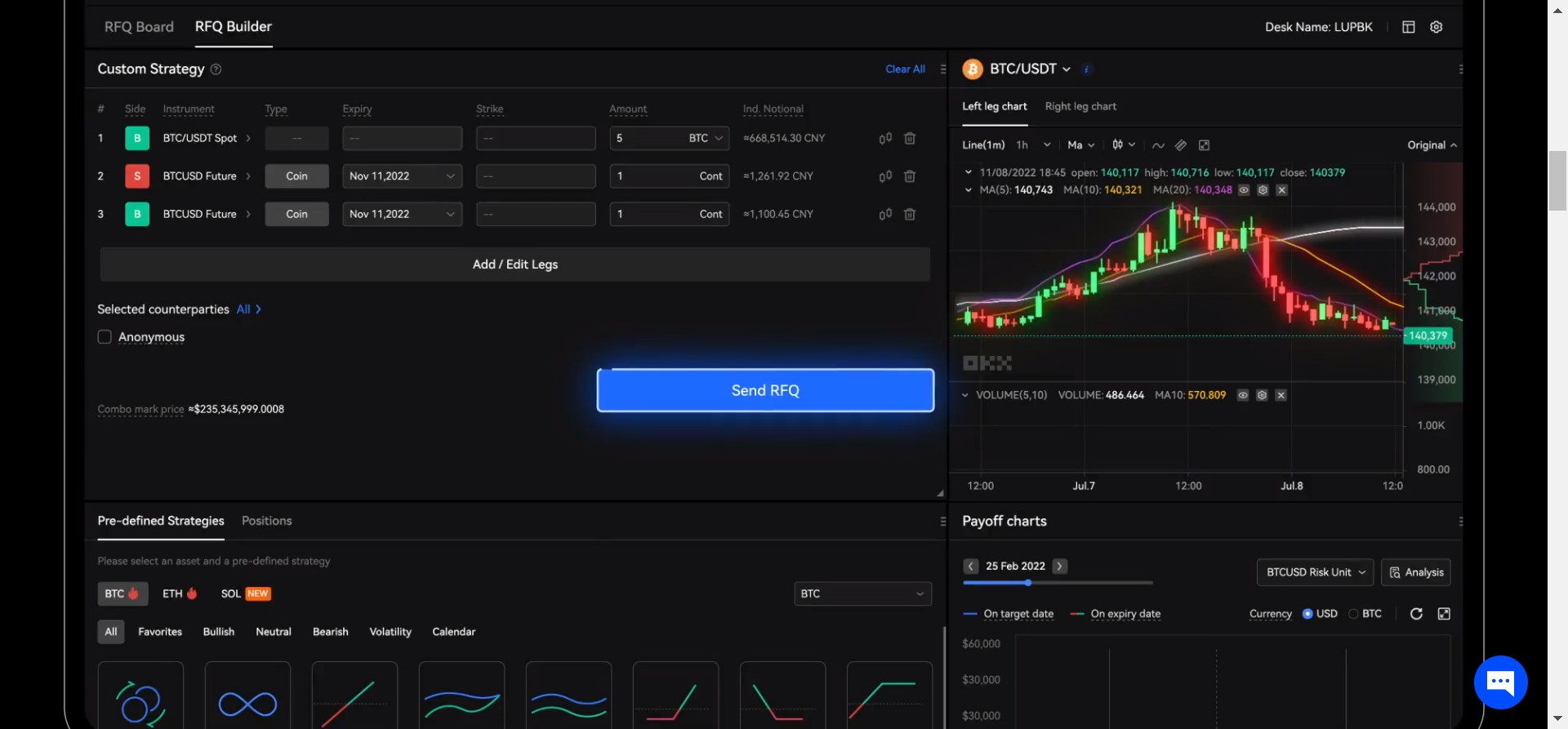Viewport: 1568px width, 729px height.
Task: Switch to the RFQ Board tab
Action: click(139, 27)
